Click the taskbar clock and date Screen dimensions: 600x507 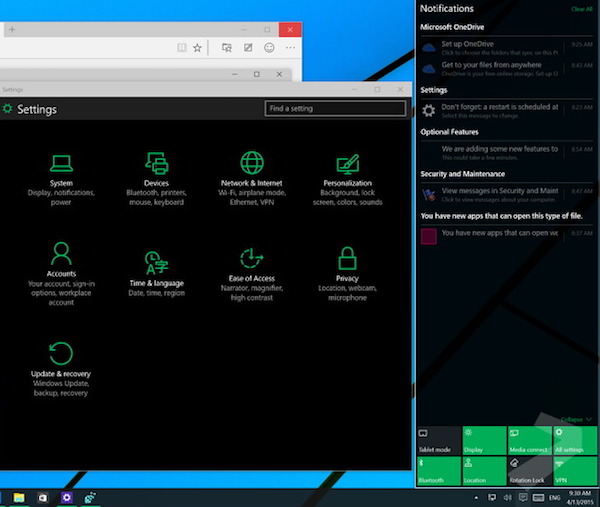click(579, 497)
